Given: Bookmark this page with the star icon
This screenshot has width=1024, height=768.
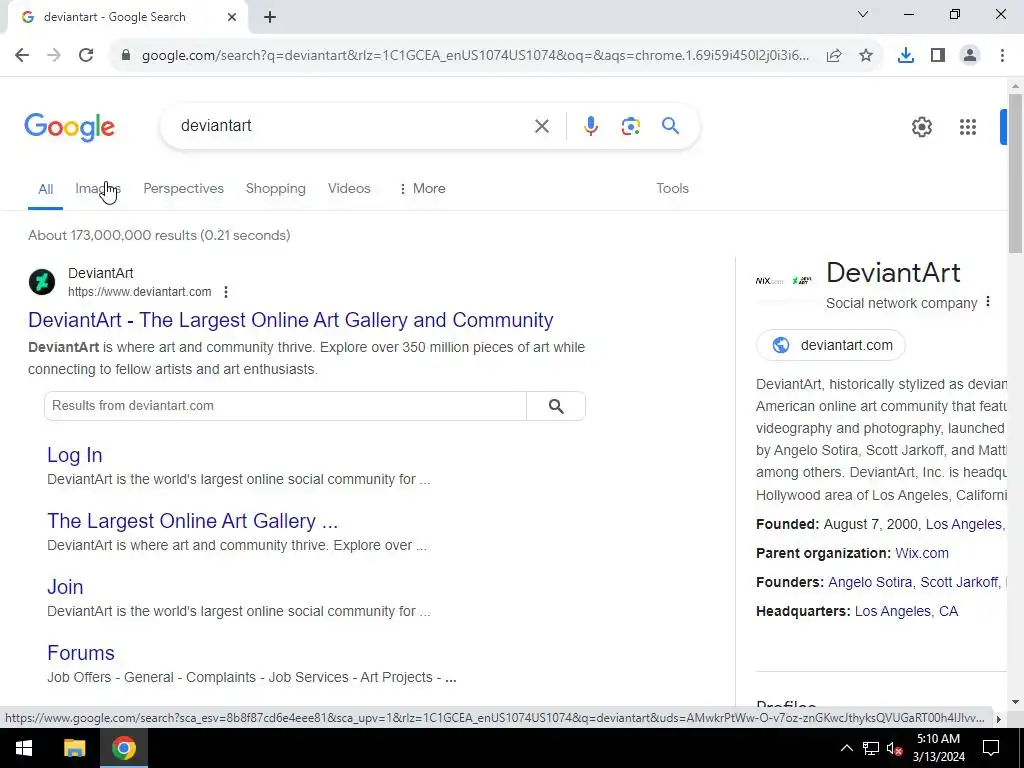Looking at the screenshot, I should point(866,56).
